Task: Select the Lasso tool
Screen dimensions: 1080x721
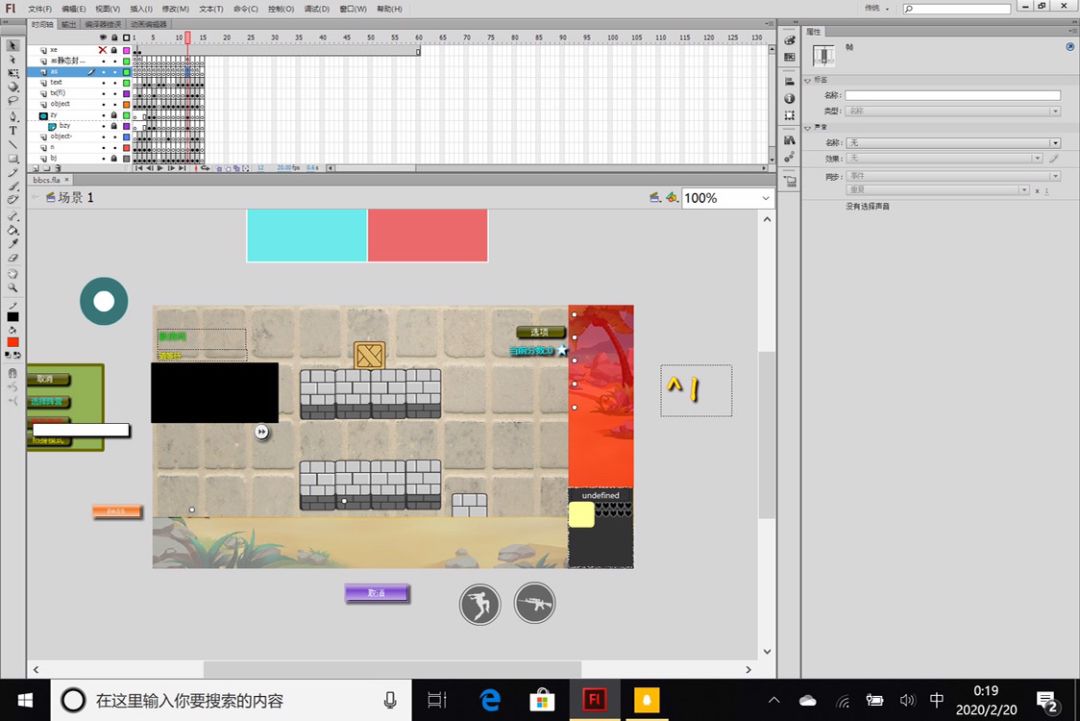Action: 13,101
